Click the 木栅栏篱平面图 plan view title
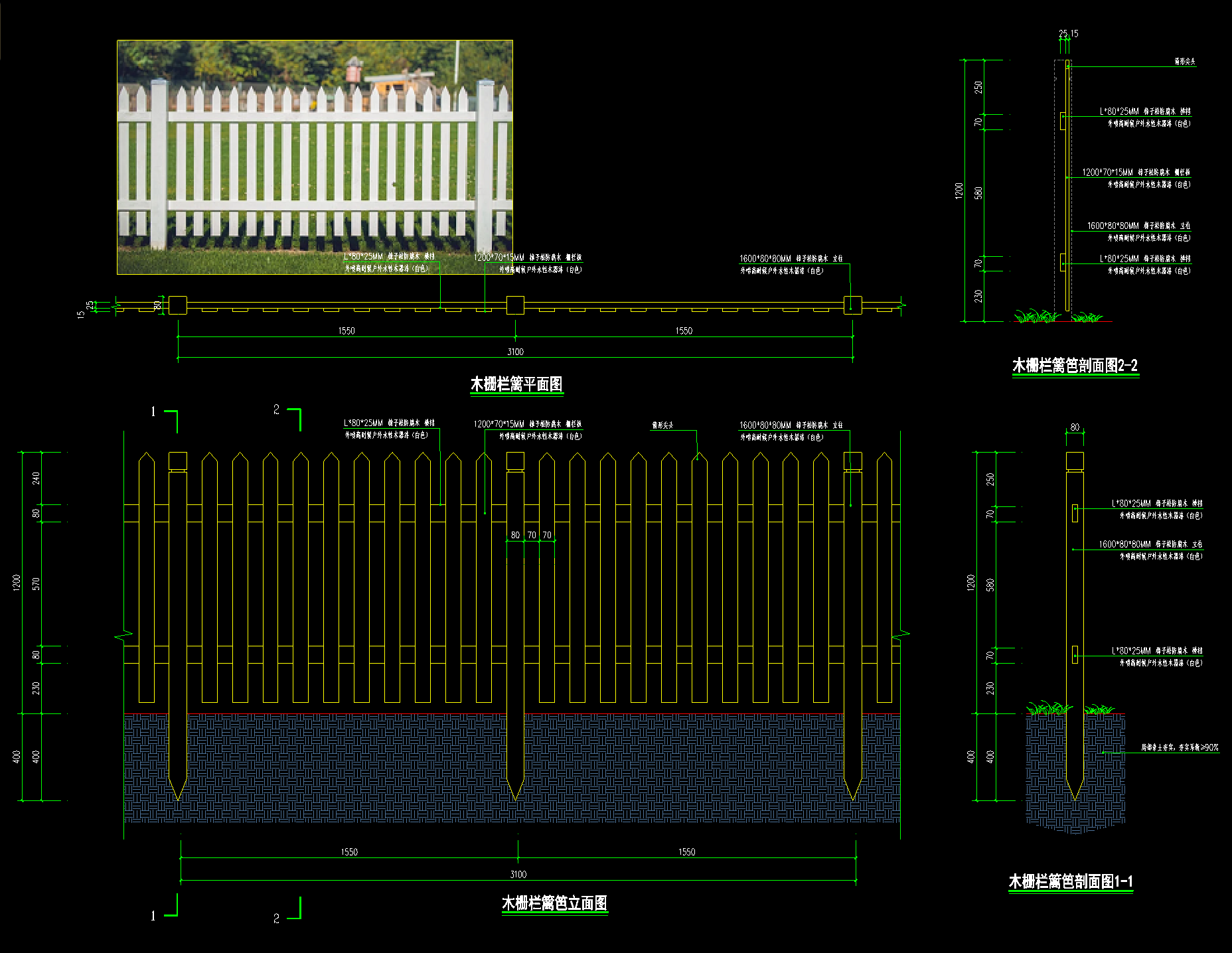The width and height of the screenshot is (1232, 953). (x=516, y=384)
